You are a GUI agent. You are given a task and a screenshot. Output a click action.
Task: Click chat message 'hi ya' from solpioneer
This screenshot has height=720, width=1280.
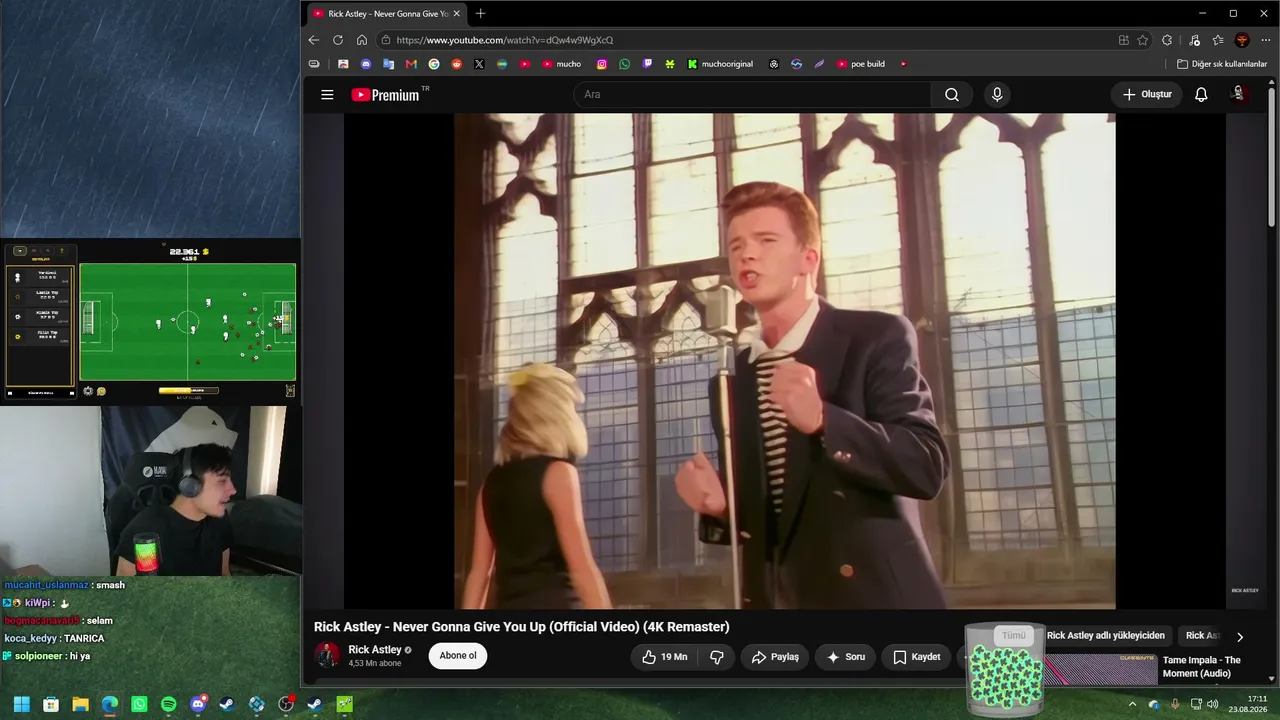click(79, 656)
